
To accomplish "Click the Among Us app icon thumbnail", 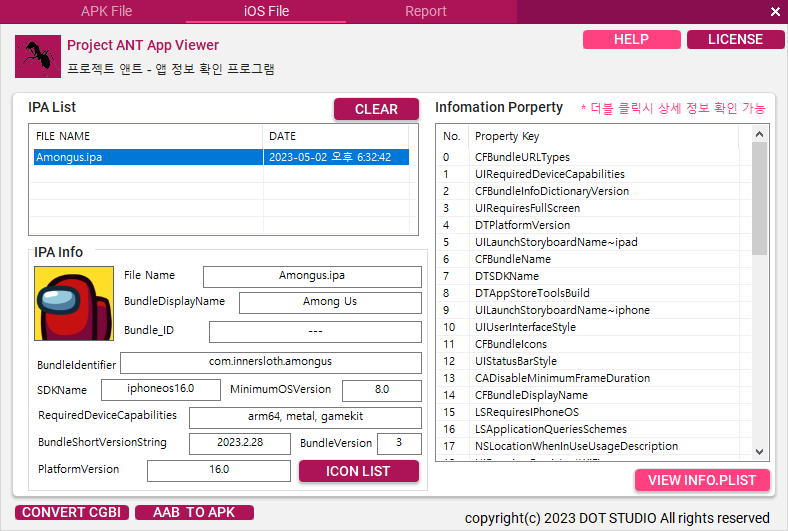I will [x=74, y=303].
